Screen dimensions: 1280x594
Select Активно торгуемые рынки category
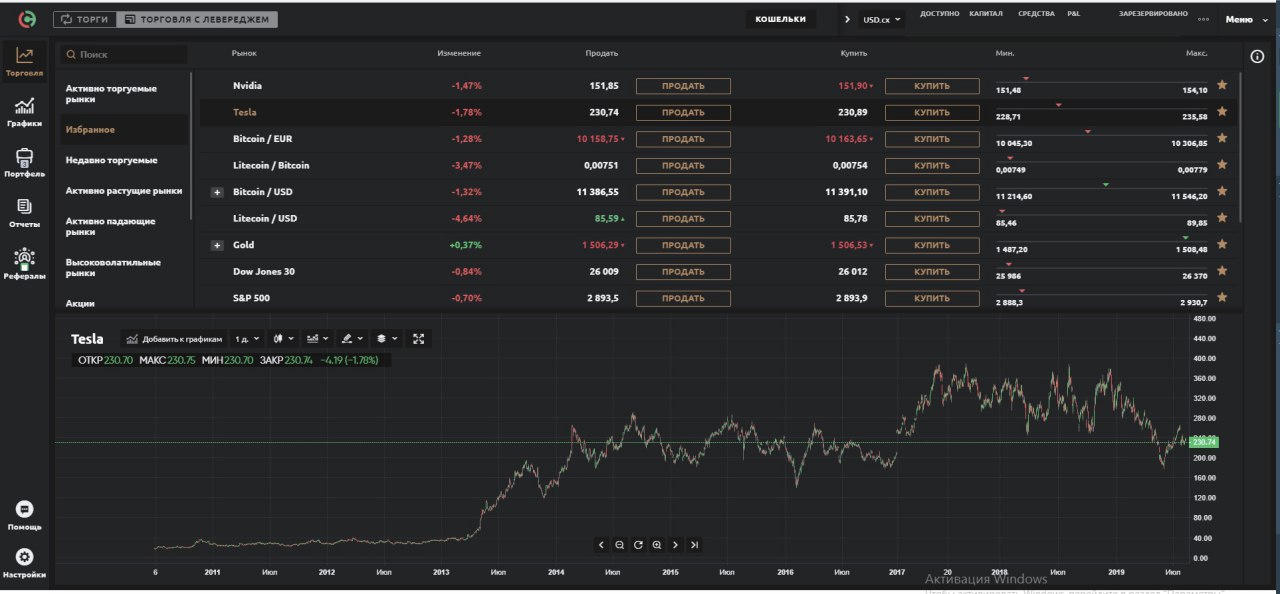tap(123, 94)
